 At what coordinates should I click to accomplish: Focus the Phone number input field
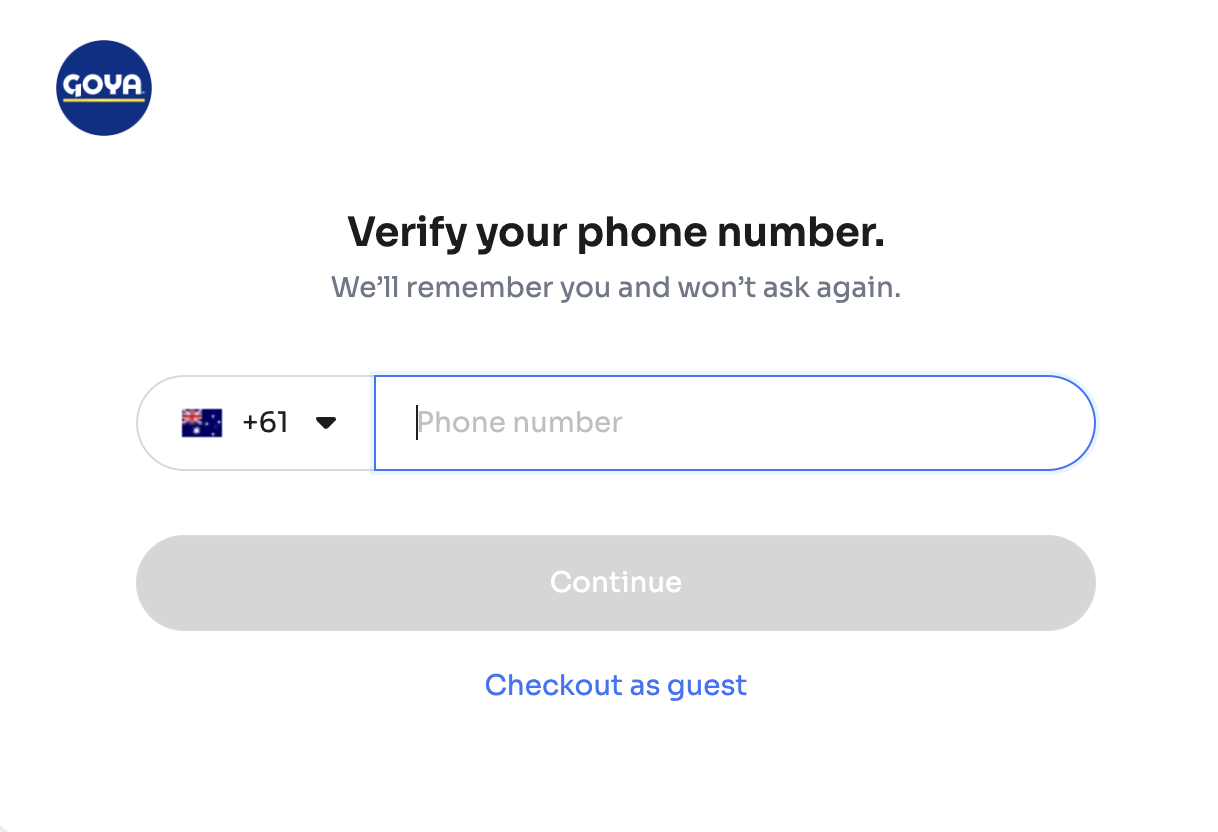734,423
